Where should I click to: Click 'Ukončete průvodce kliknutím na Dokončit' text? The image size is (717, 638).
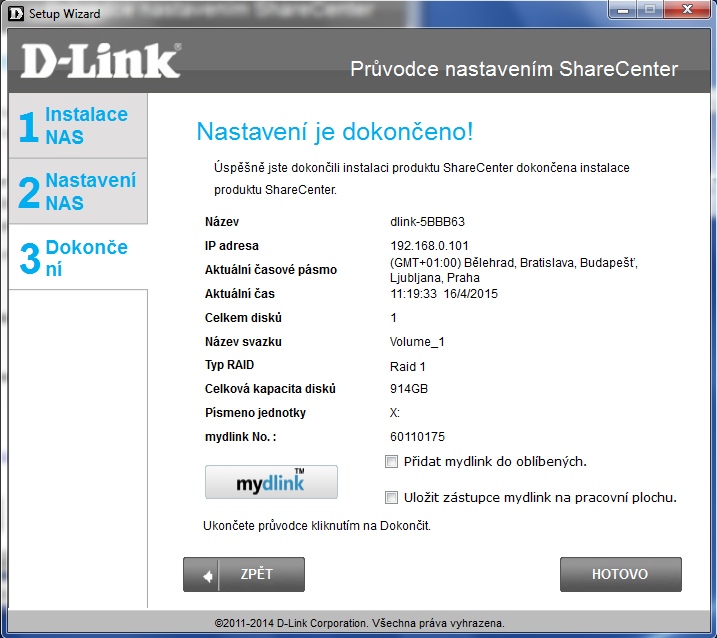pyautogui.click(x=317, y=526)
